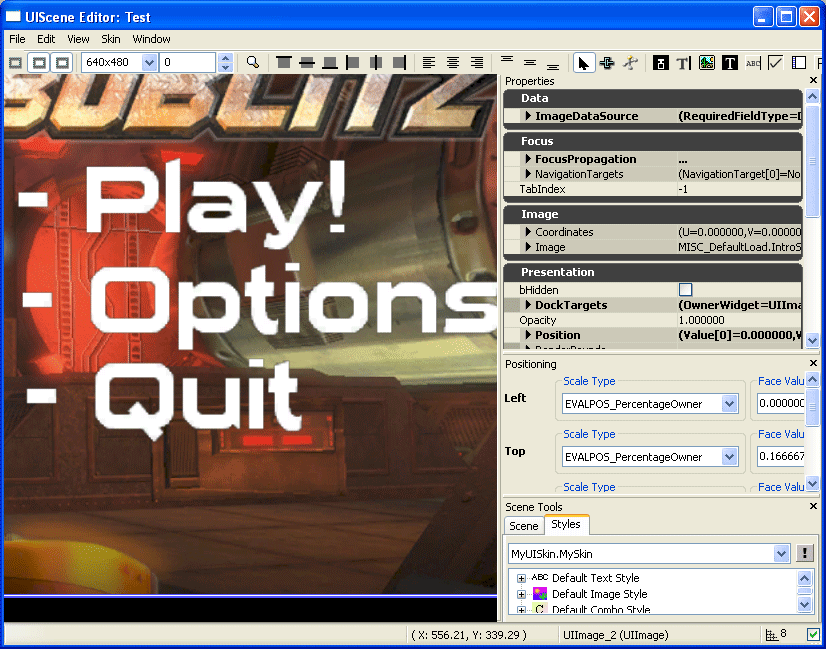Select the magnifier zoom tool

click(253, 62)
